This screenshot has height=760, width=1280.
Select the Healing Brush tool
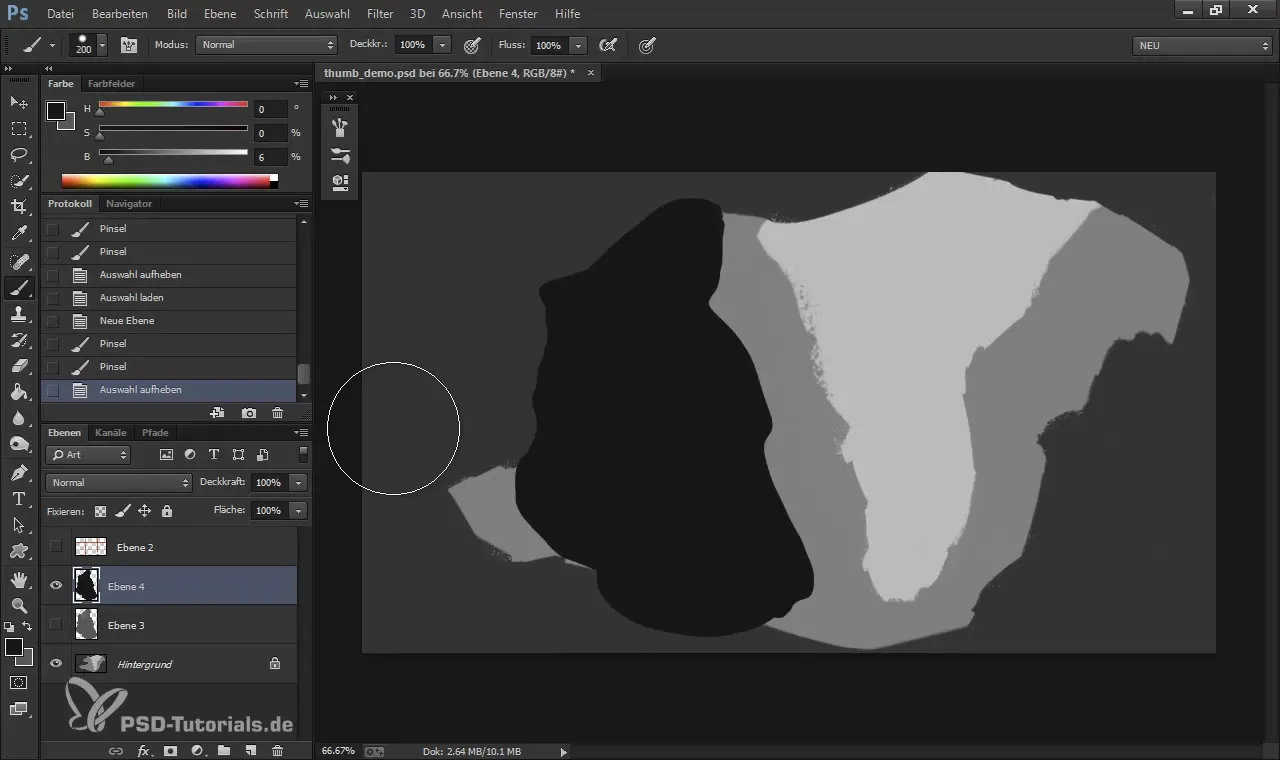tap(19, 261)
